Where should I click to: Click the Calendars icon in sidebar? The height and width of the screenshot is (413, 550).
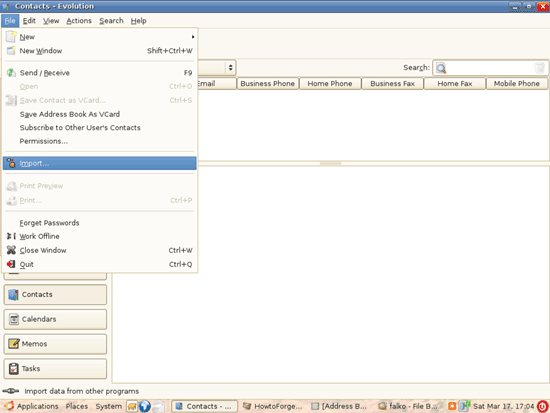14,319
